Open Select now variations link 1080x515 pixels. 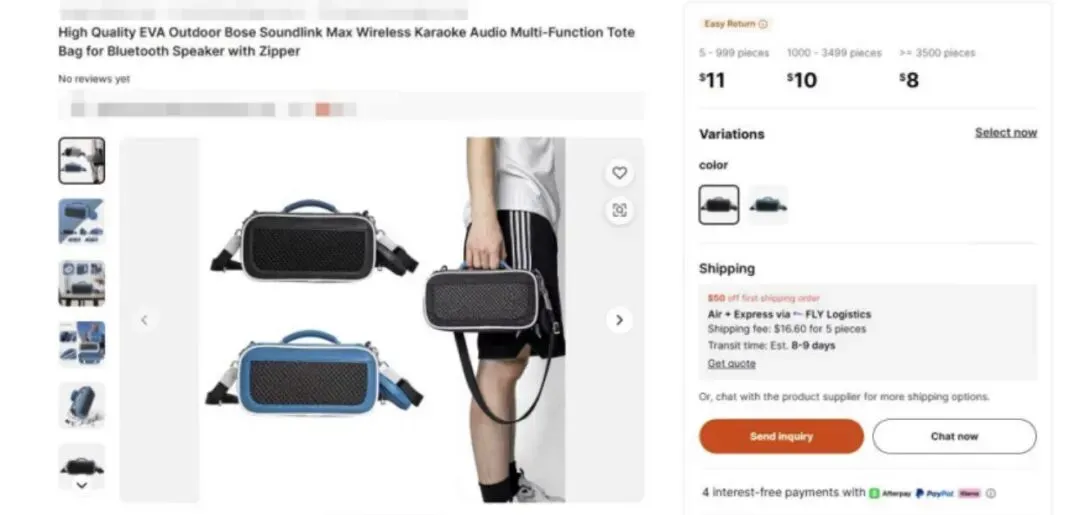[1006, 132]
